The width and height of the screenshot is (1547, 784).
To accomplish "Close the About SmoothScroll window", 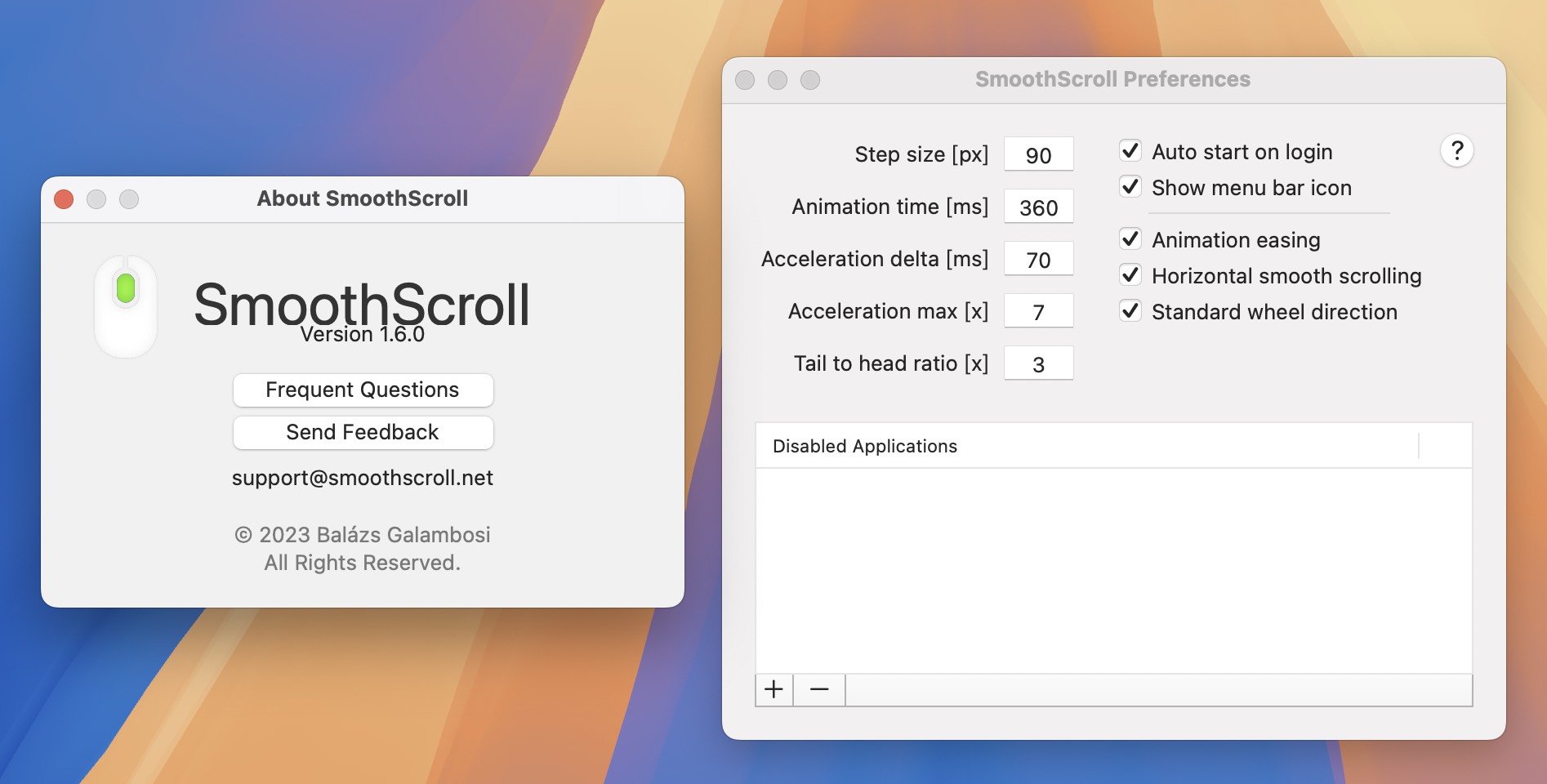I will point(64,199).
